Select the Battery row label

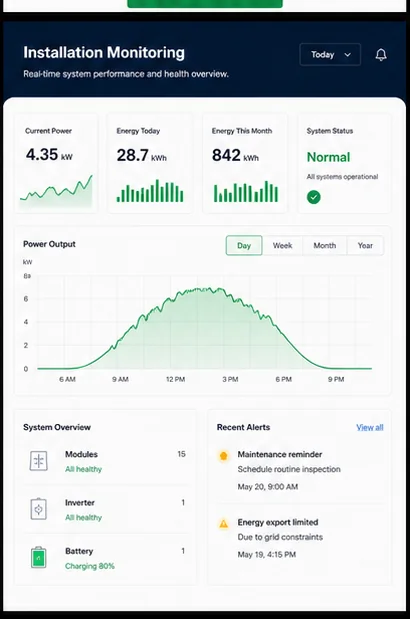pos(79,551)
